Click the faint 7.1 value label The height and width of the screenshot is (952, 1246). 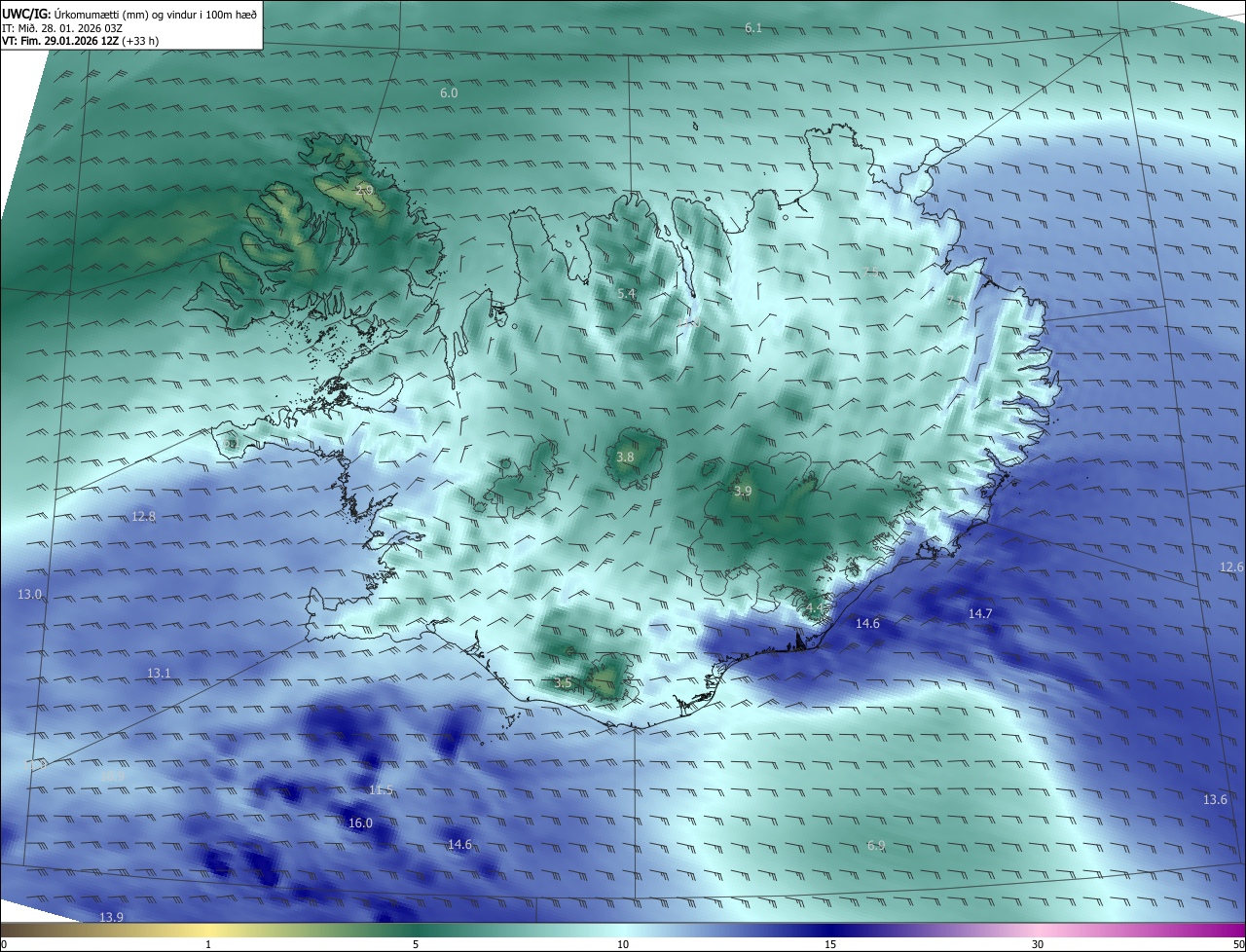click(954, 302)
